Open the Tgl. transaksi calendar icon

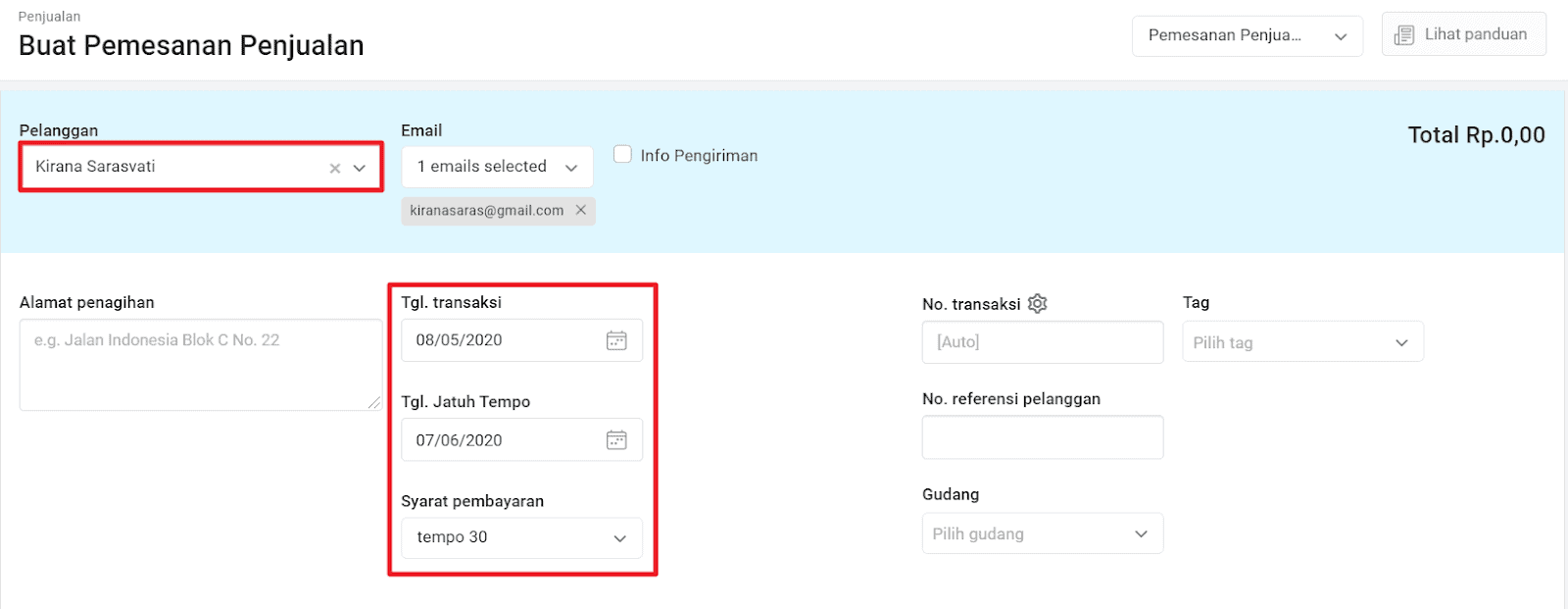click(616, 340)
